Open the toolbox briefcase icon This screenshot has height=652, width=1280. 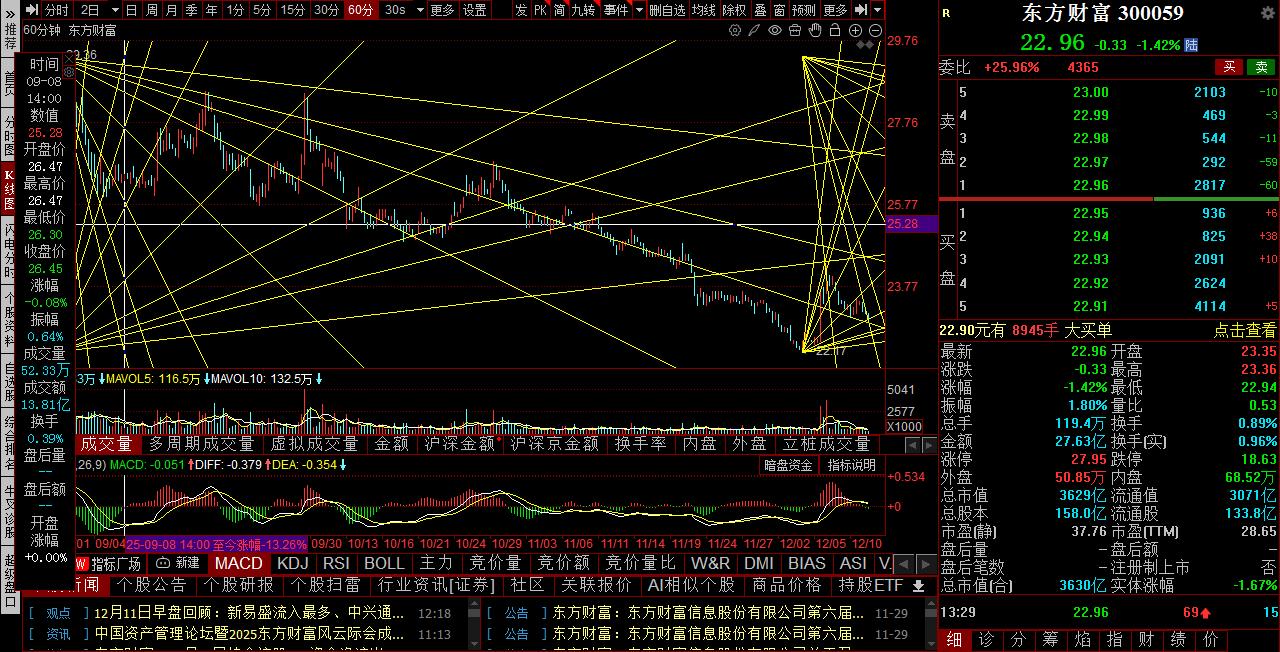795,31
